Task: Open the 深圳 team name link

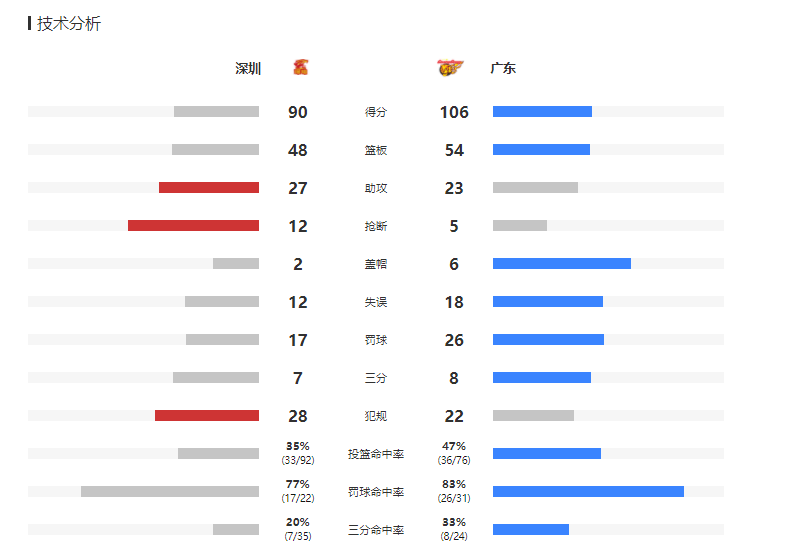Action: tap(248, 68)
